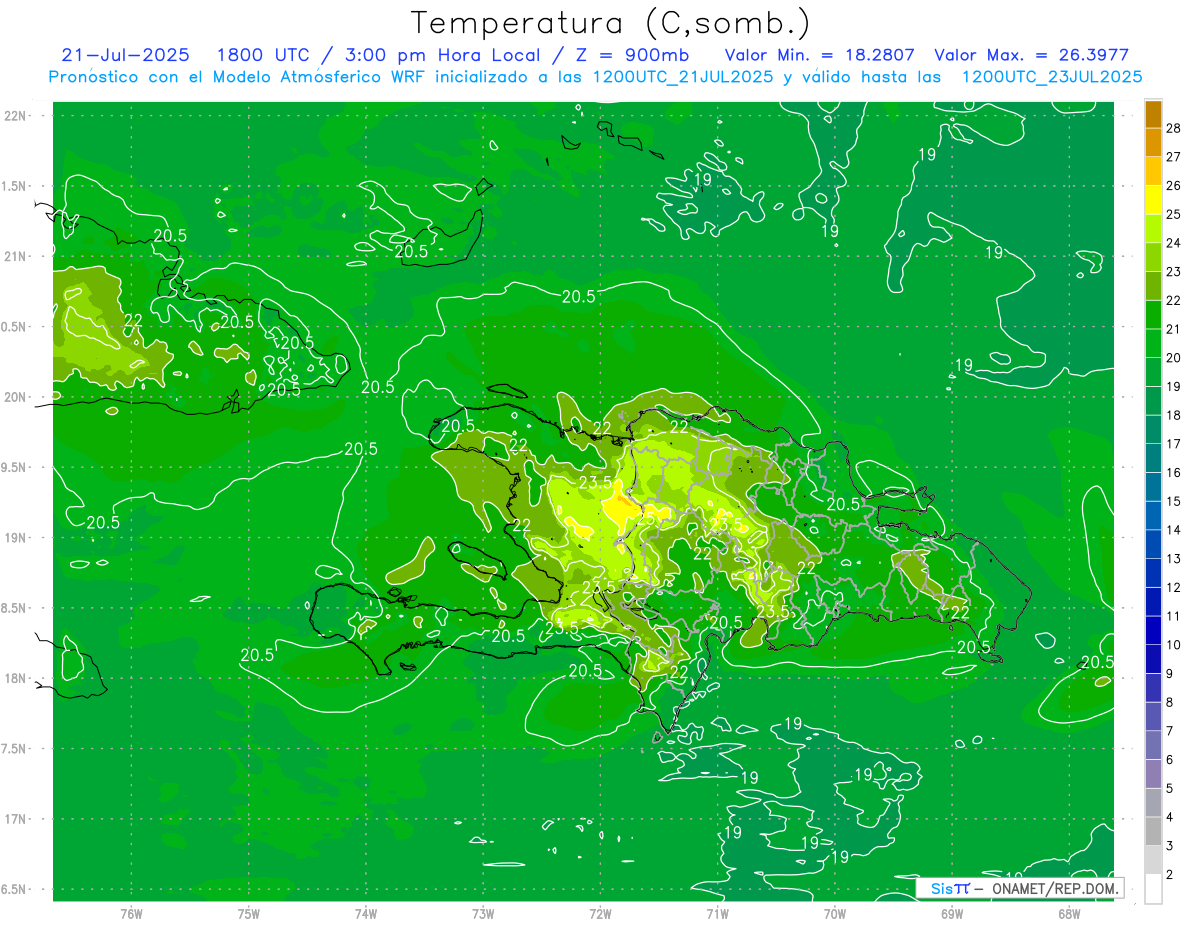The width and height of the screenshot is (1200, 927).
Task: Click the gray legend band between 3 and 4
Action: (1153, 831)
